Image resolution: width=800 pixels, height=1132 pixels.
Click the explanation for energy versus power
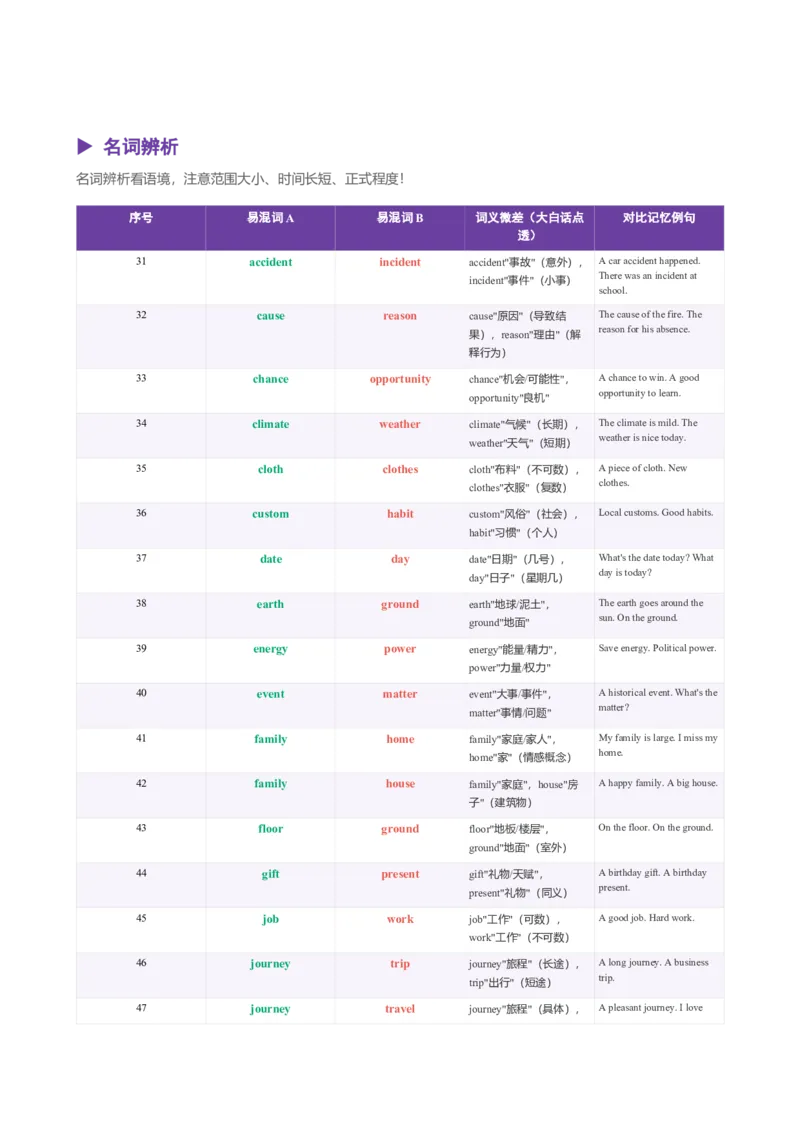pyautogui.click(x=513, y=658)
